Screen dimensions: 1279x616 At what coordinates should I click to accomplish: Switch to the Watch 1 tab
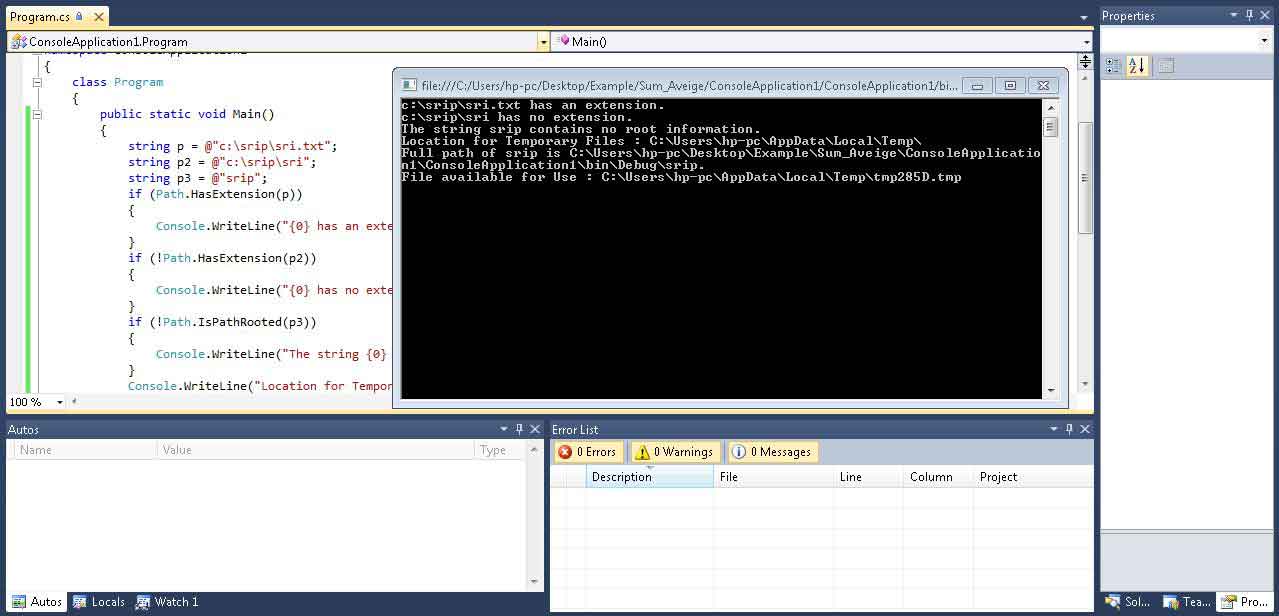[x=167, y=602]
